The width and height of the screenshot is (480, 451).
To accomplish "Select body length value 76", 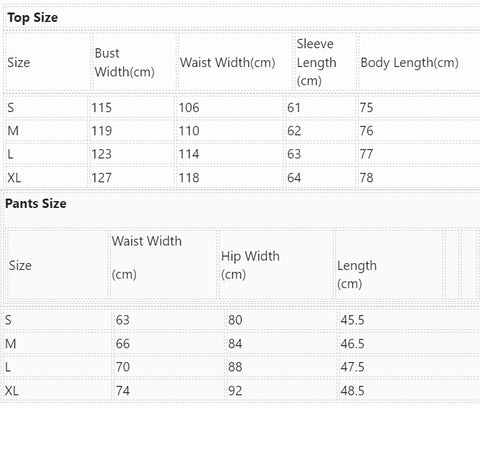I will pos(366,131).
